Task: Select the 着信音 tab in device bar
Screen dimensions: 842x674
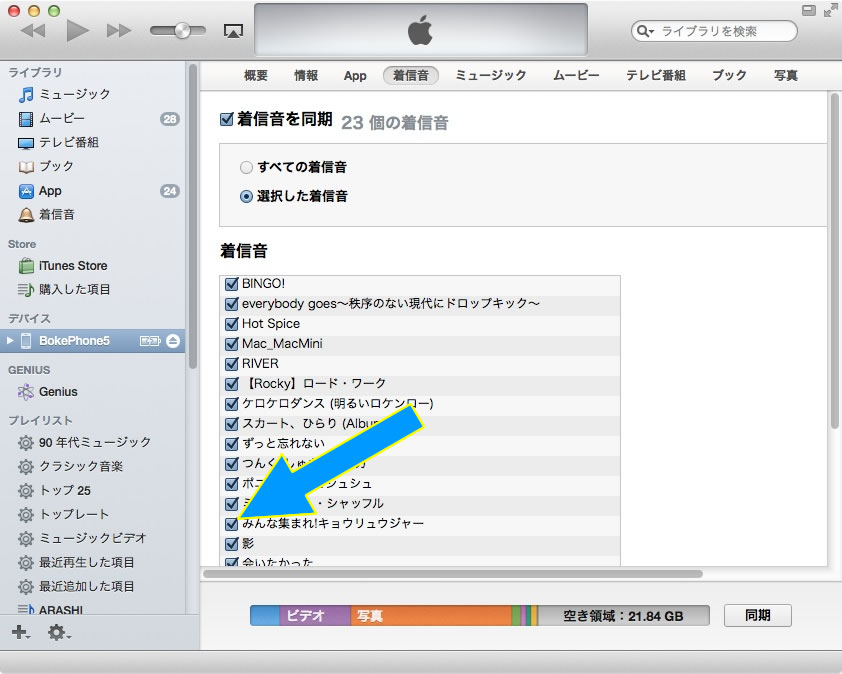Action: pos(411,76)
